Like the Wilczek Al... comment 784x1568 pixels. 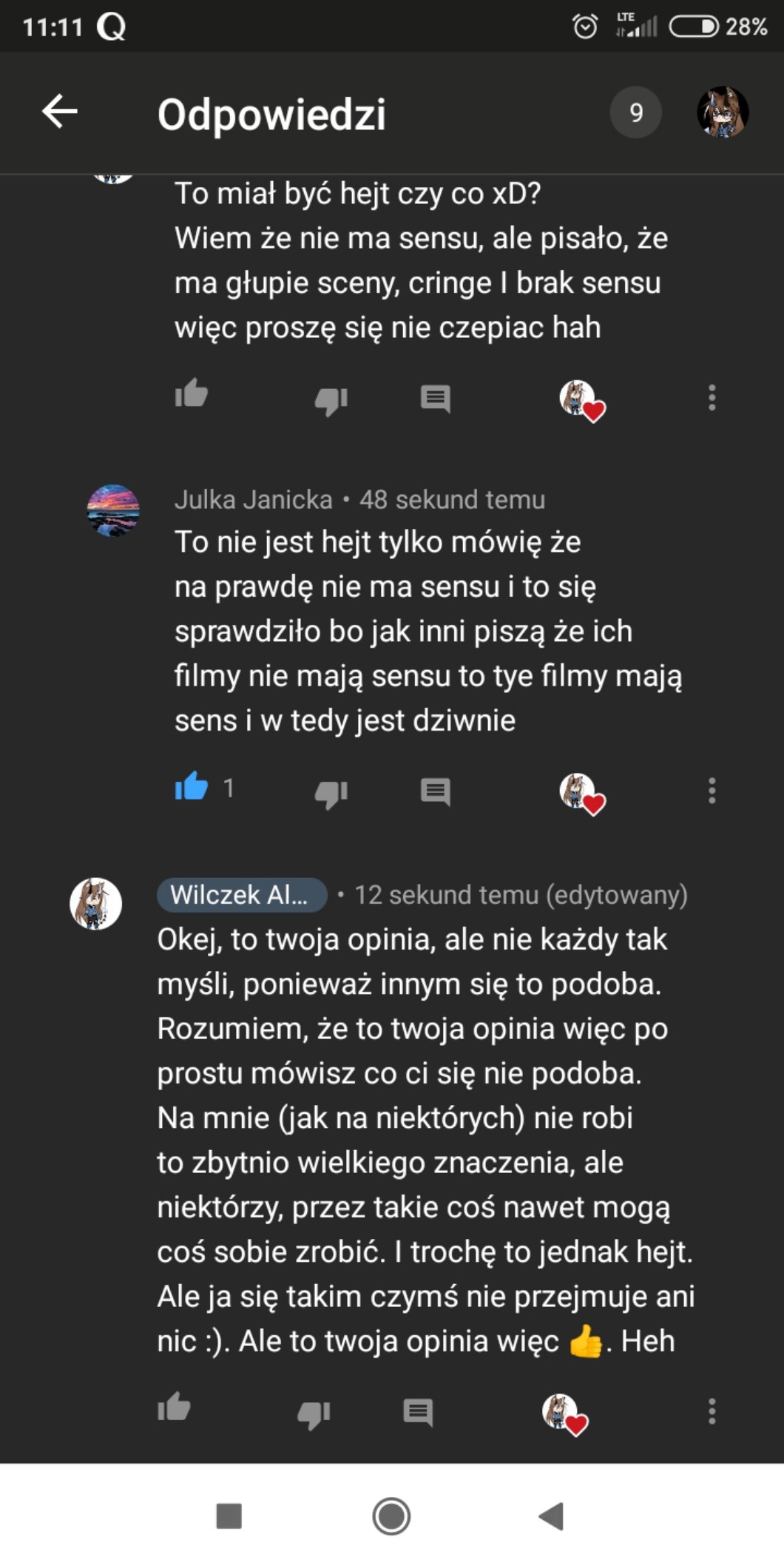(174, 1408)
